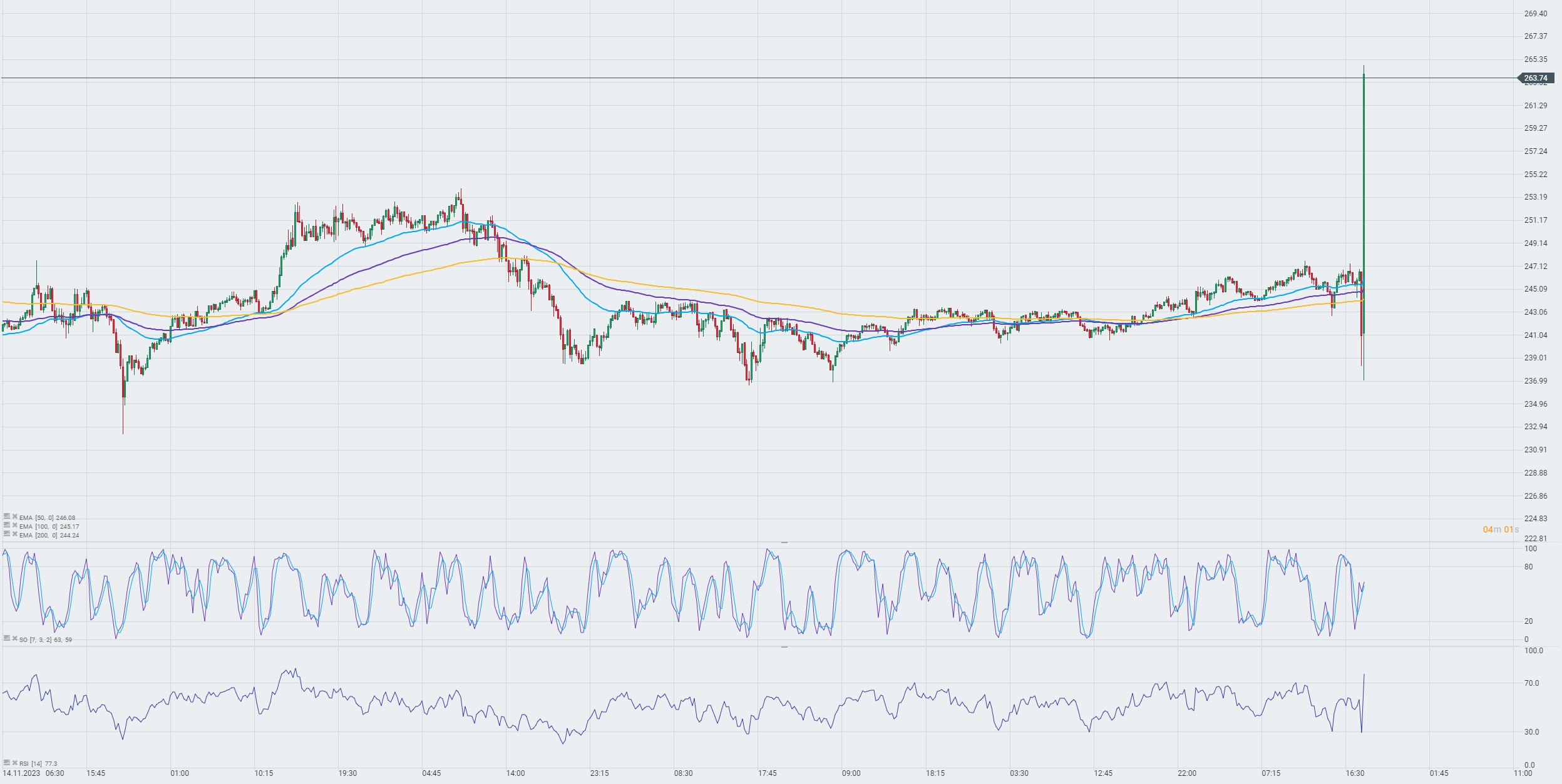
Task: Delete the EMA 200 indicator via X icon
Action: pos(15,534)
